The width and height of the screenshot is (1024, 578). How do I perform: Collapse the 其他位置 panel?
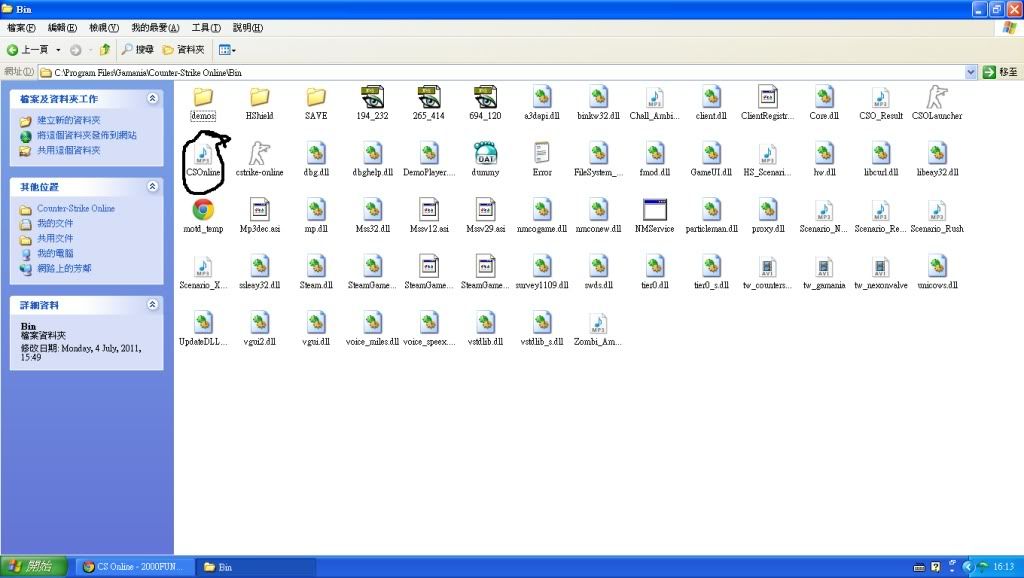click(x=152, y=187)
